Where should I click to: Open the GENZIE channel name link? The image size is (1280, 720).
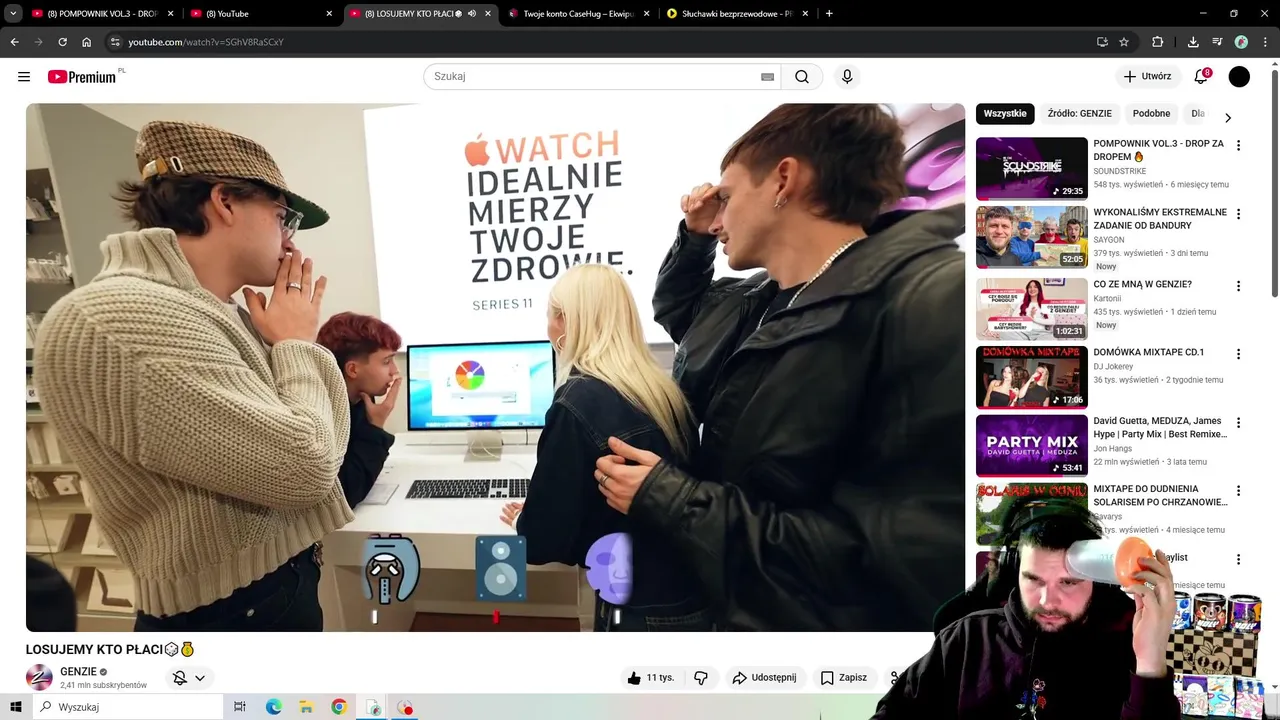(78, 672)
